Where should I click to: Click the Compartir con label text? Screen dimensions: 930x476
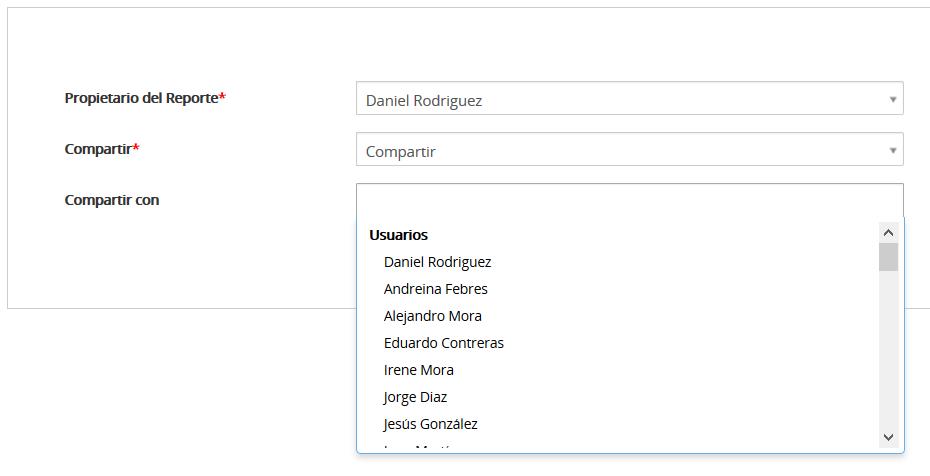coord(112,200)
